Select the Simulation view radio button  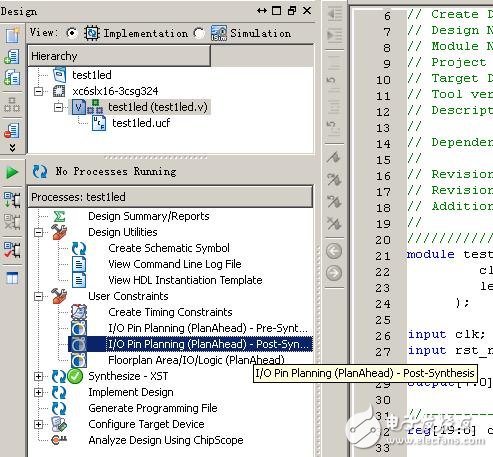click(x=199, y=33)
